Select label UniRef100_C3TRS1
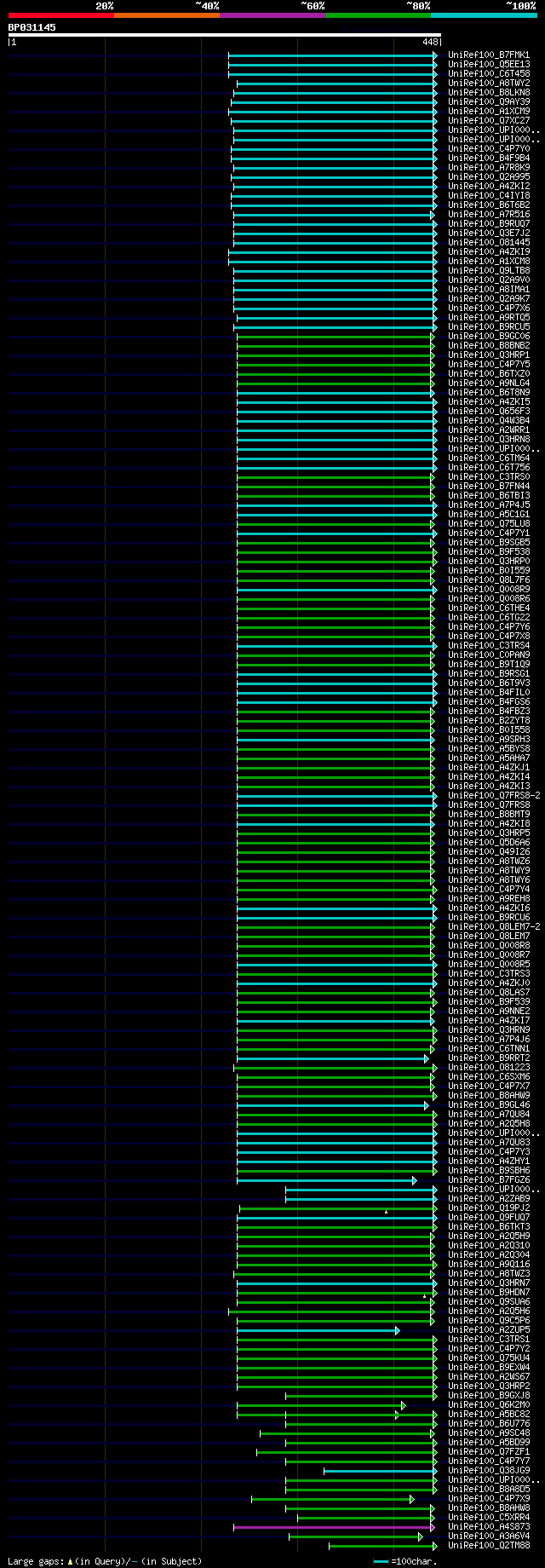Viewport: 545px width, 1568px height. tap(489, 1339)
